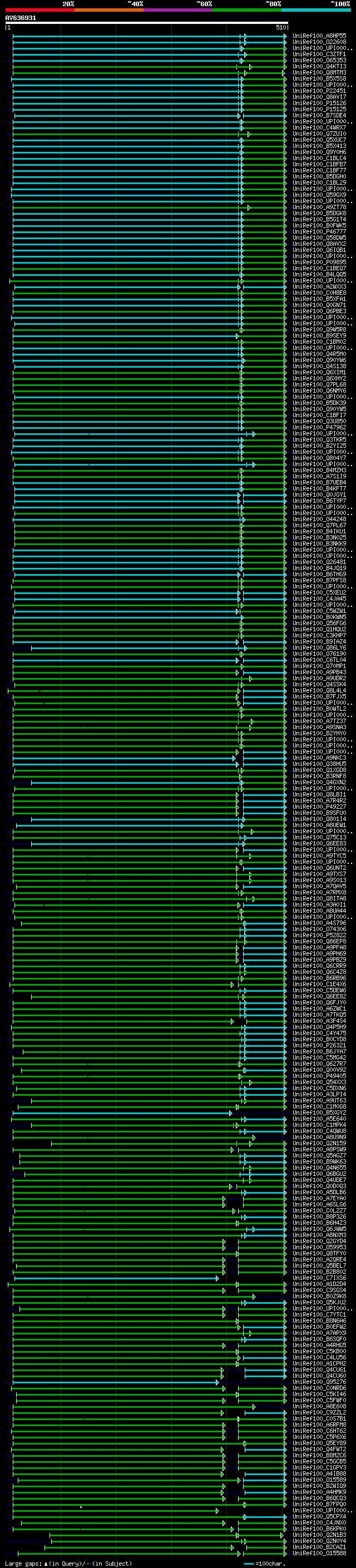Open hit UniRef100_Q4KTI3
Viewport: 356px width, 1568px height.
[x=319, y=66]
